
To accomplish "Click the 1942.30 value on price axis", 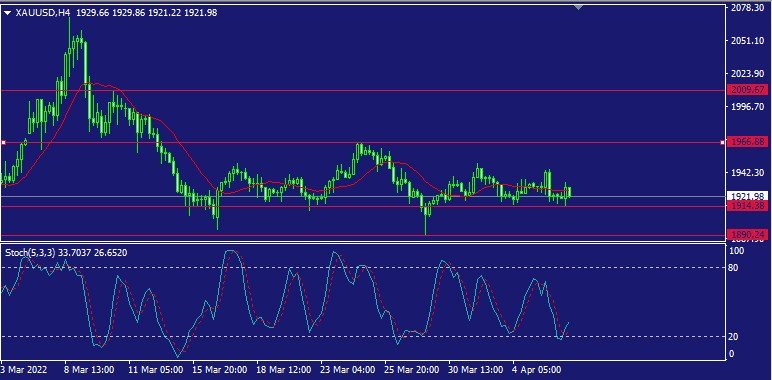I will pos(747,173).
